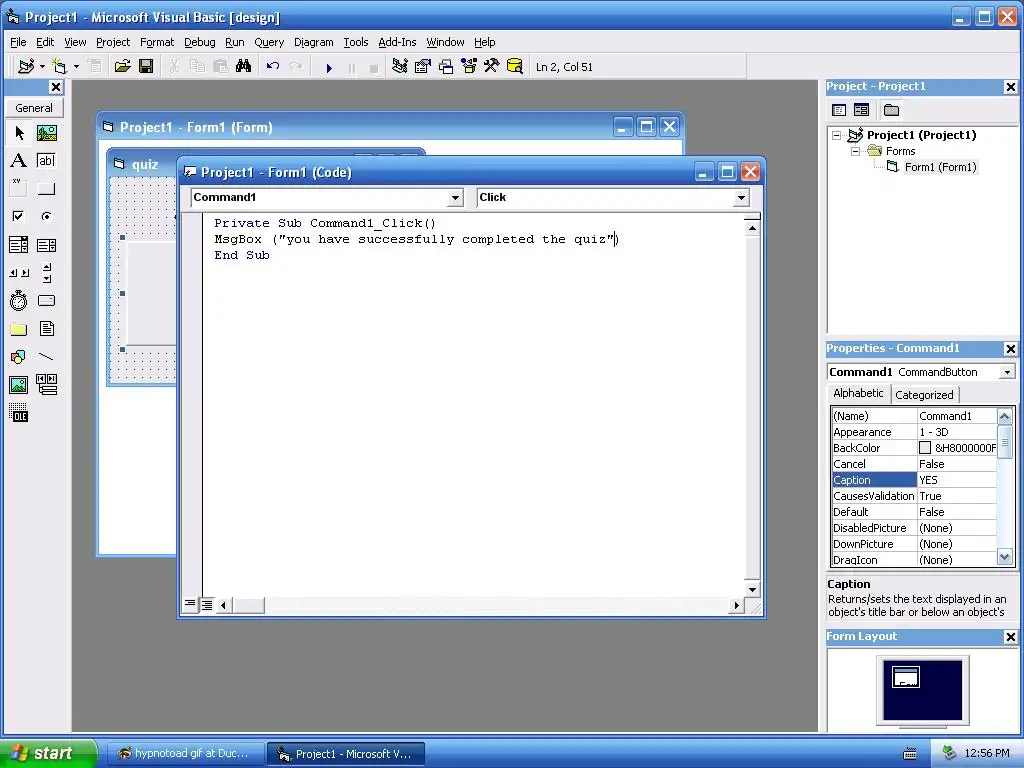
Task: Open Form Layout Window from toolbar
Action: tap(446, 66)
